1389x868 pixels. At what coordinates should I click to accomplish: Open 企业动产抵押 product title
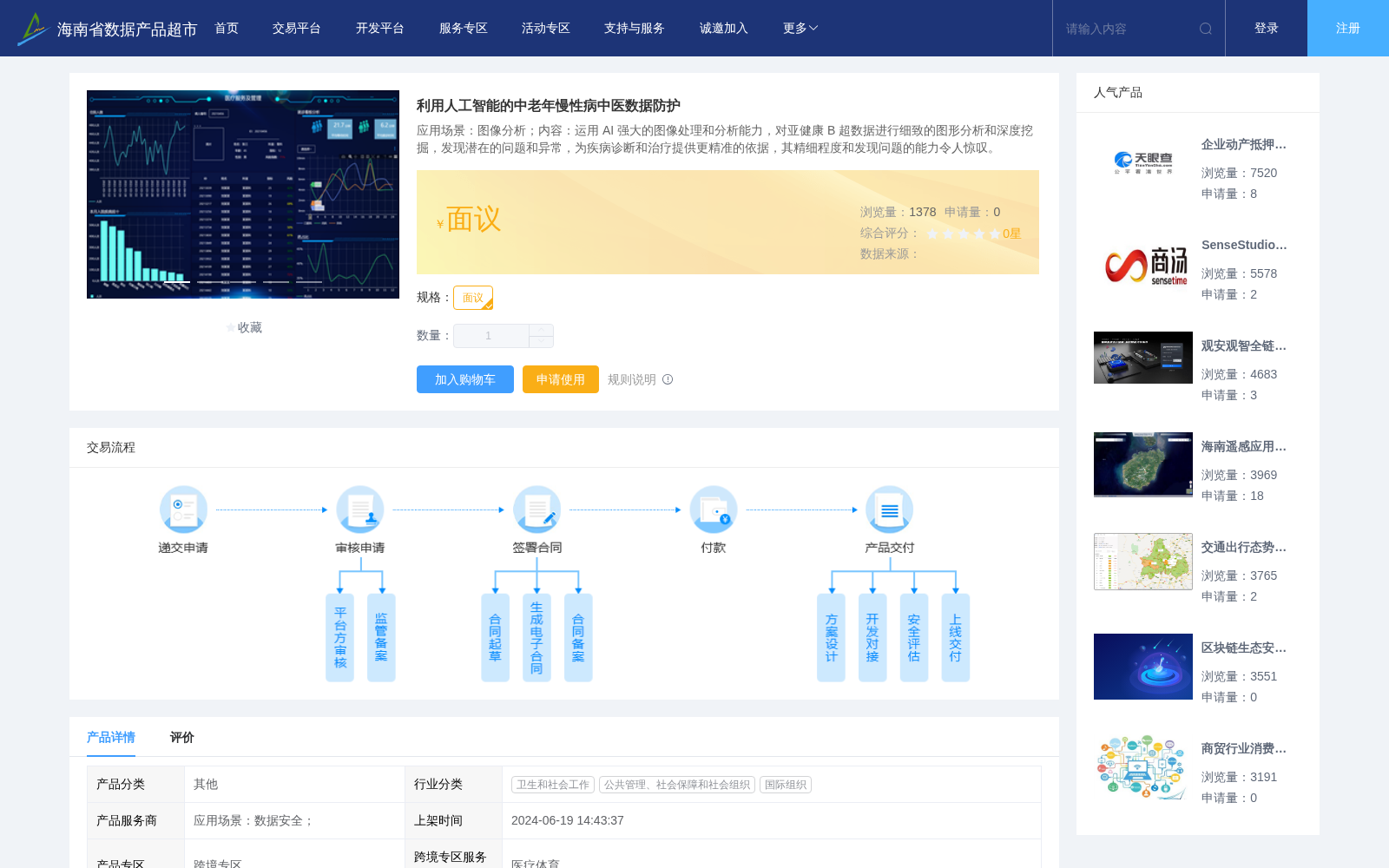1244,145
